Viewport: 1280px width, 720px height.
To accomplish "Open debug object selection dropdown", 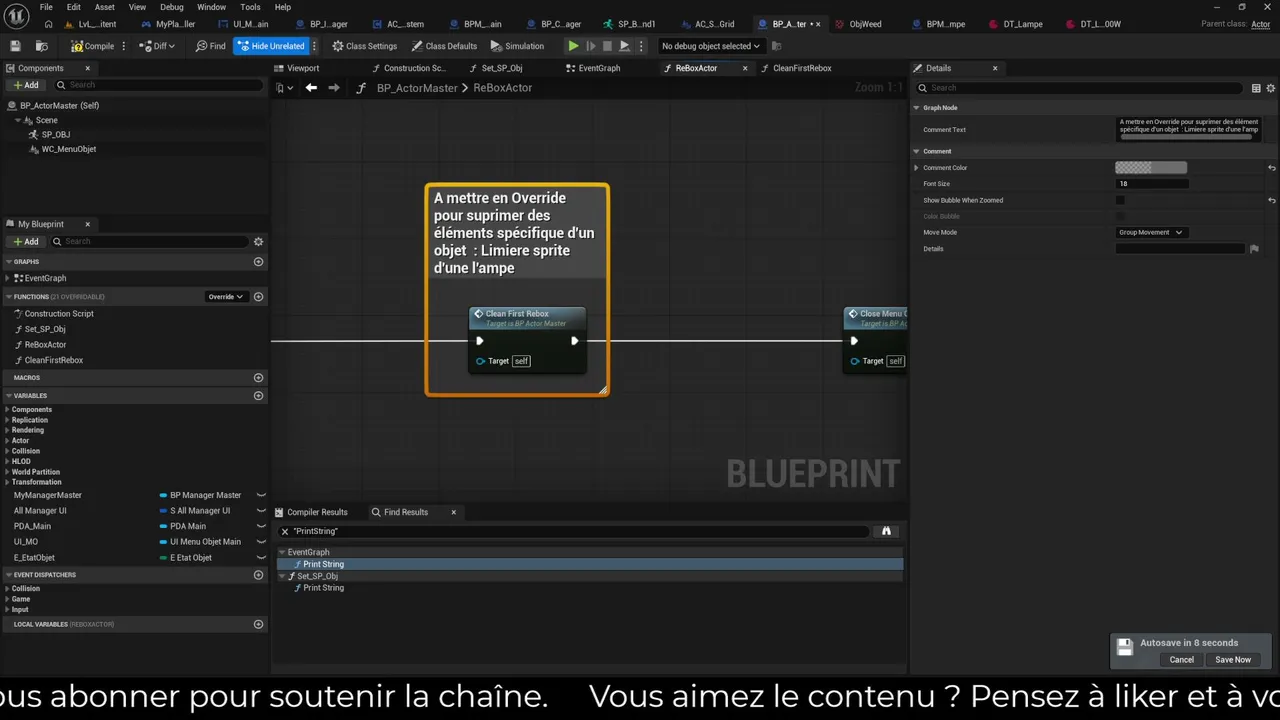I will coord(711,46).
